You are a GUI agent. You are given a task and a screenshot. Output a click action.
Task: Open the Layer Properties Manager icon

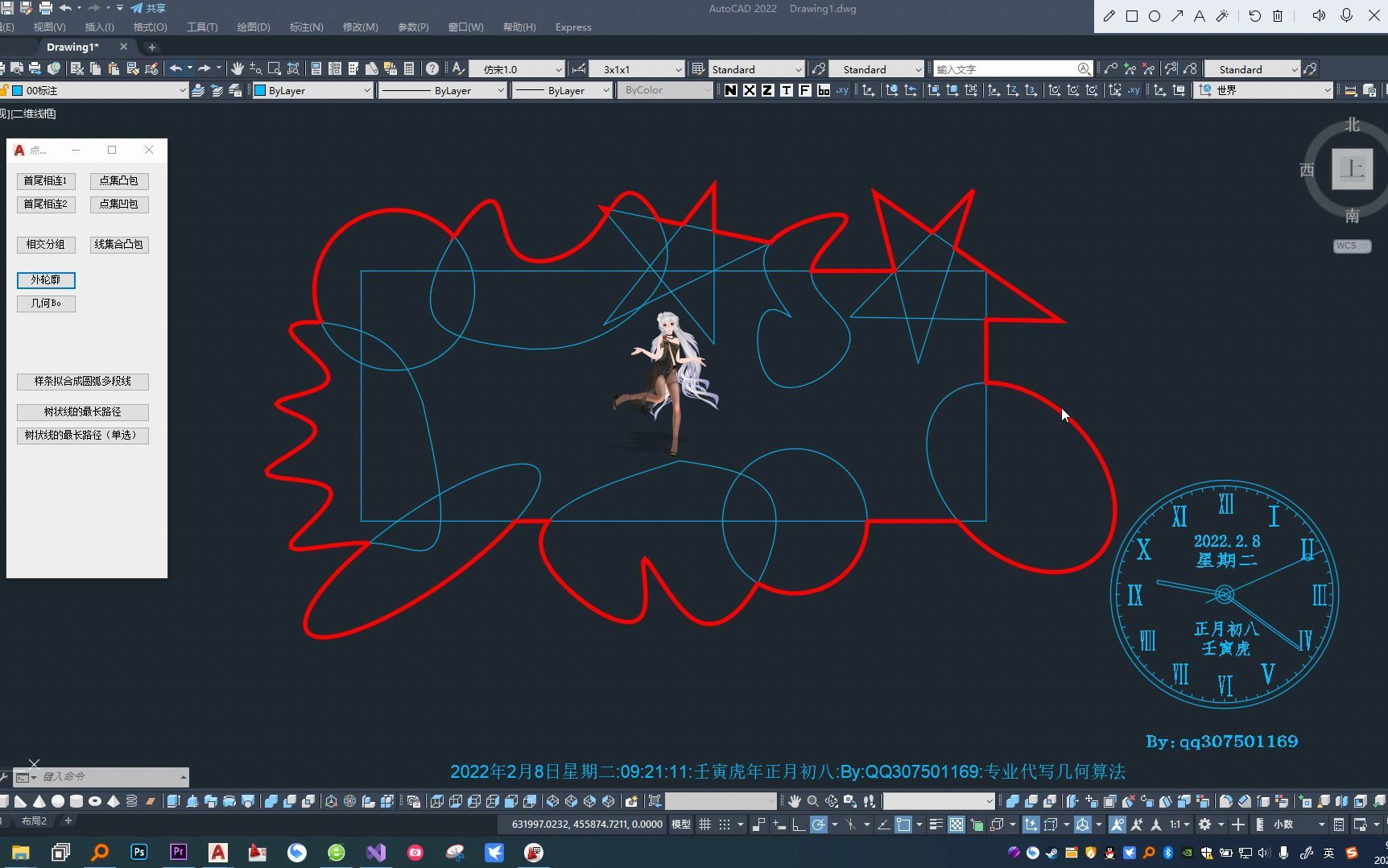316,69
